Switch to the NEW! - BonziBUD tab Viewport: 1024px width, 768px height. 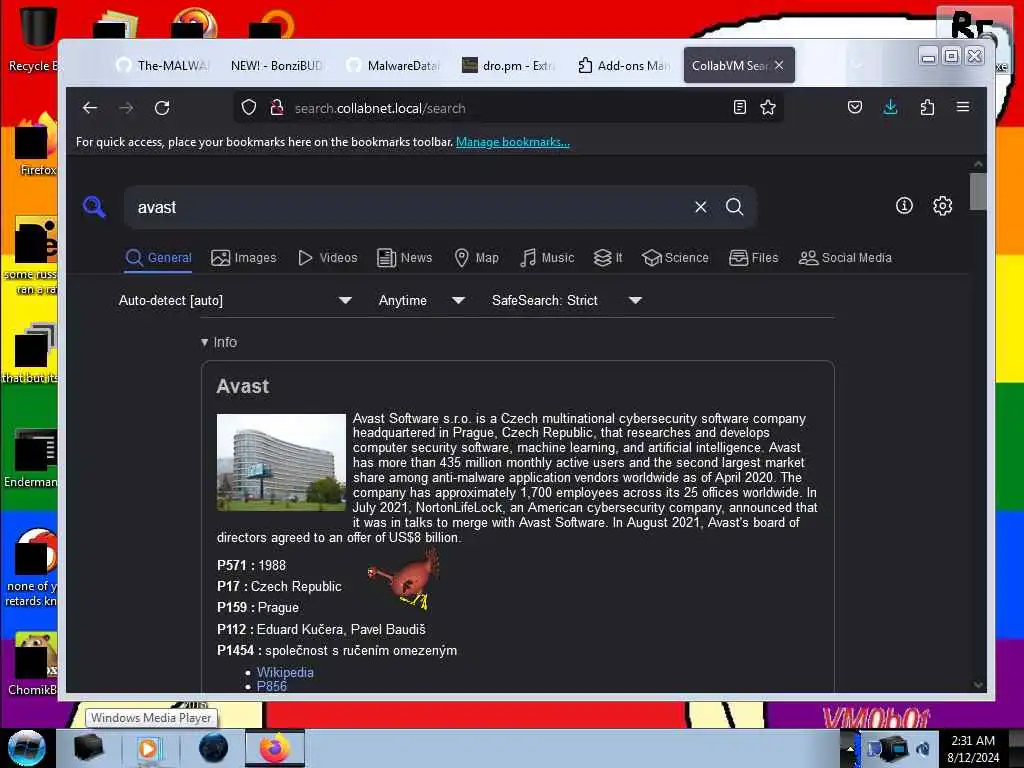(277, 65)
